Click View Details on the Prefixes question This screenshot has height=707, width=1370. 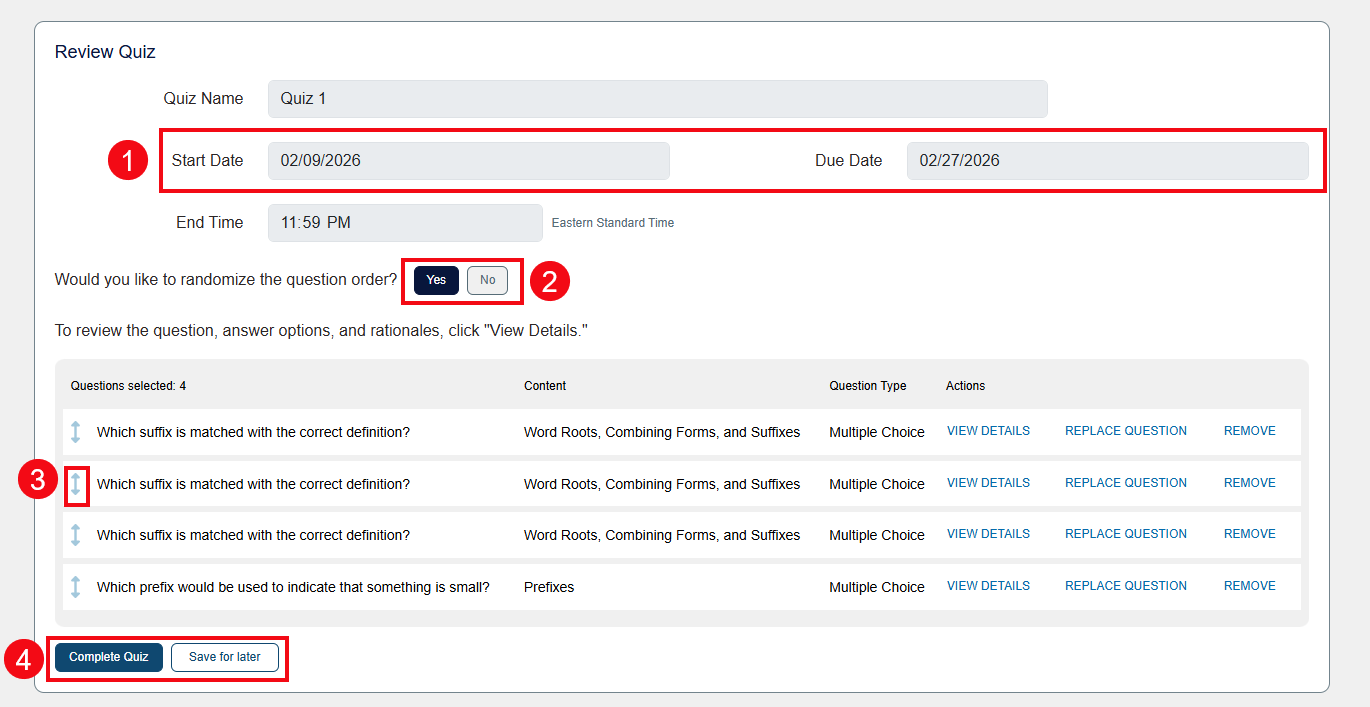click(x=988, y=585)
